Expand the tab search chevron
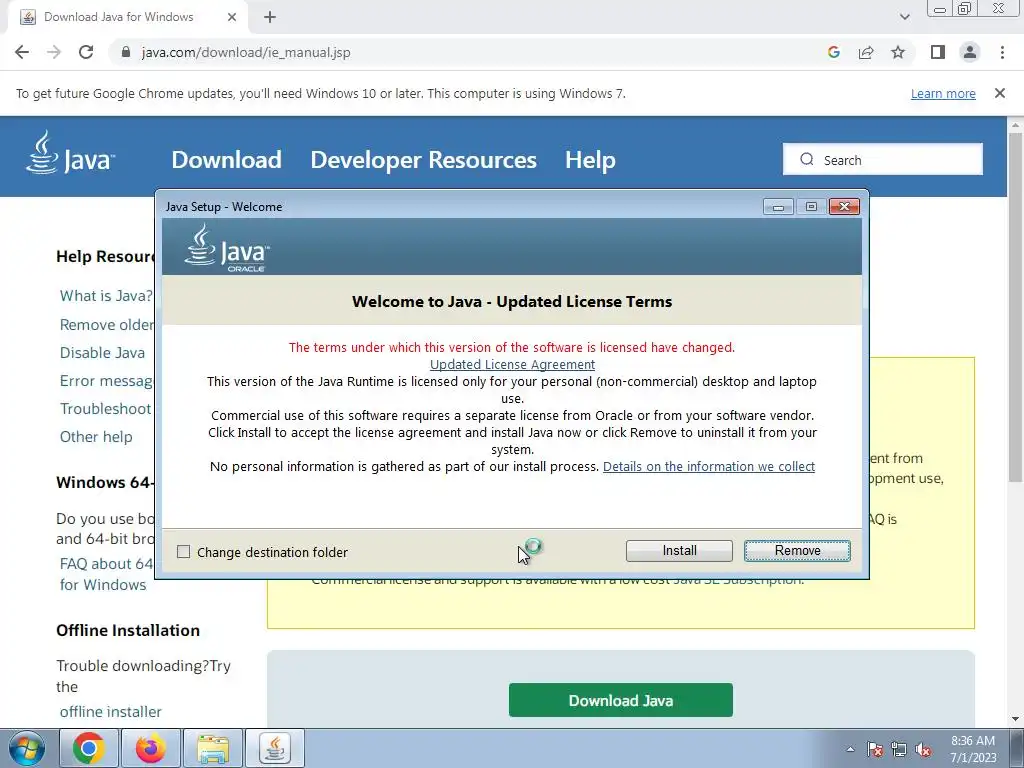 click(904, 18)
